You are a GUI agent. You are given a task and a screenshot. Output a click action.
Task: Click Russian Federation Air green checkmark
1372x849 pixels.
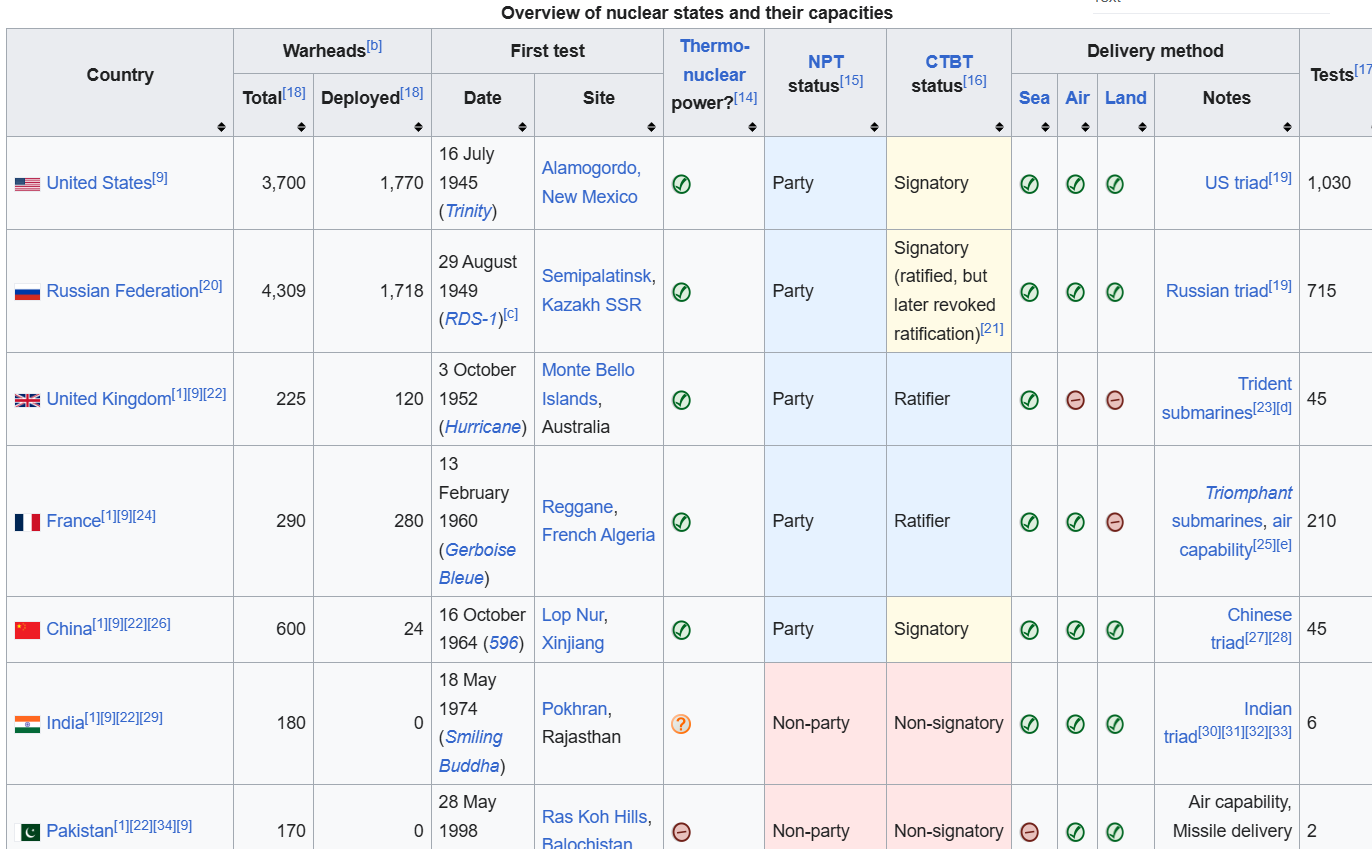(1076, 292)
